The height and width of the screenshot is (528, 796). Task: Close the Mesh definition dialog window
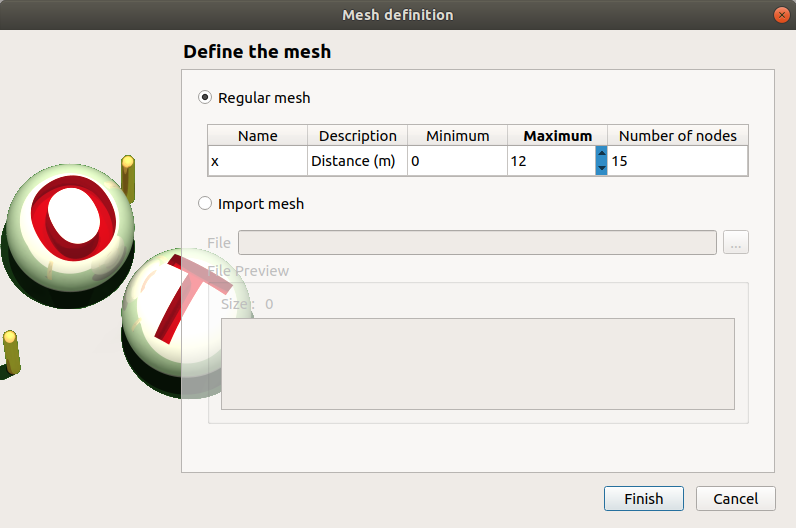(x=781, y=15)
